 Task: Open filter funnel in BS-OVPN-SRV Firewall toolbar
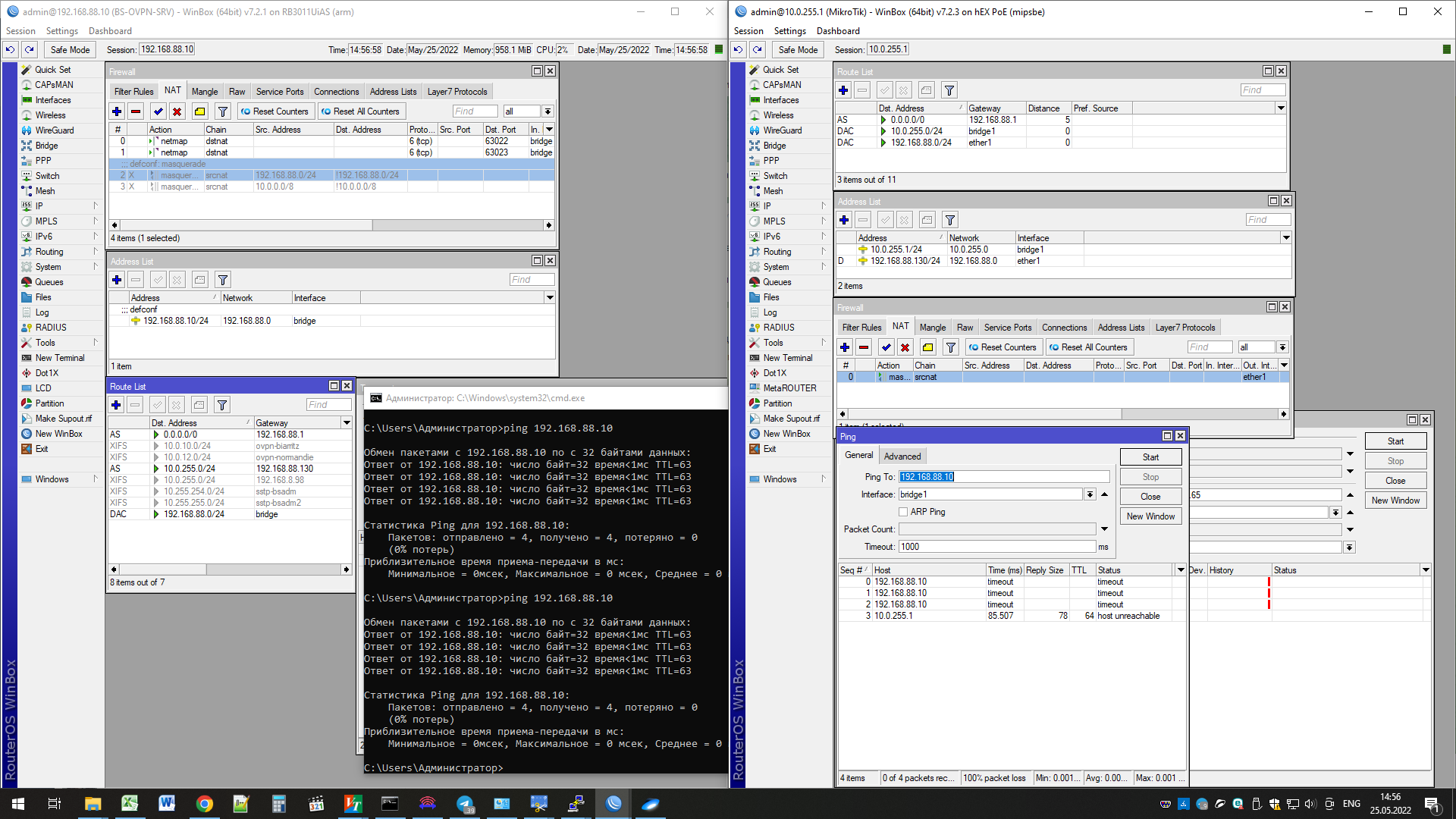click(x=222, y=111)
